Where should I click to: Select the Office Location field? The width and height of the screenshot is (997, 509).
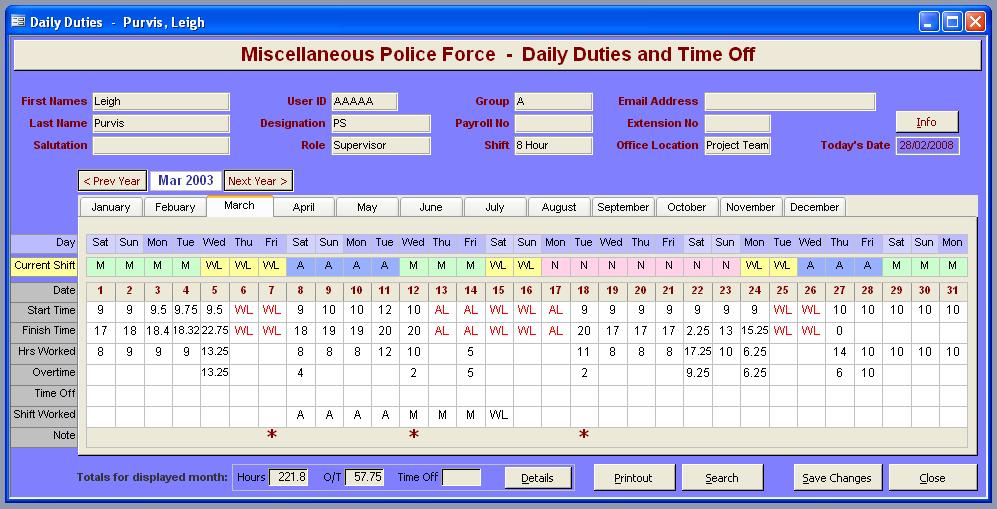point(737,145)
